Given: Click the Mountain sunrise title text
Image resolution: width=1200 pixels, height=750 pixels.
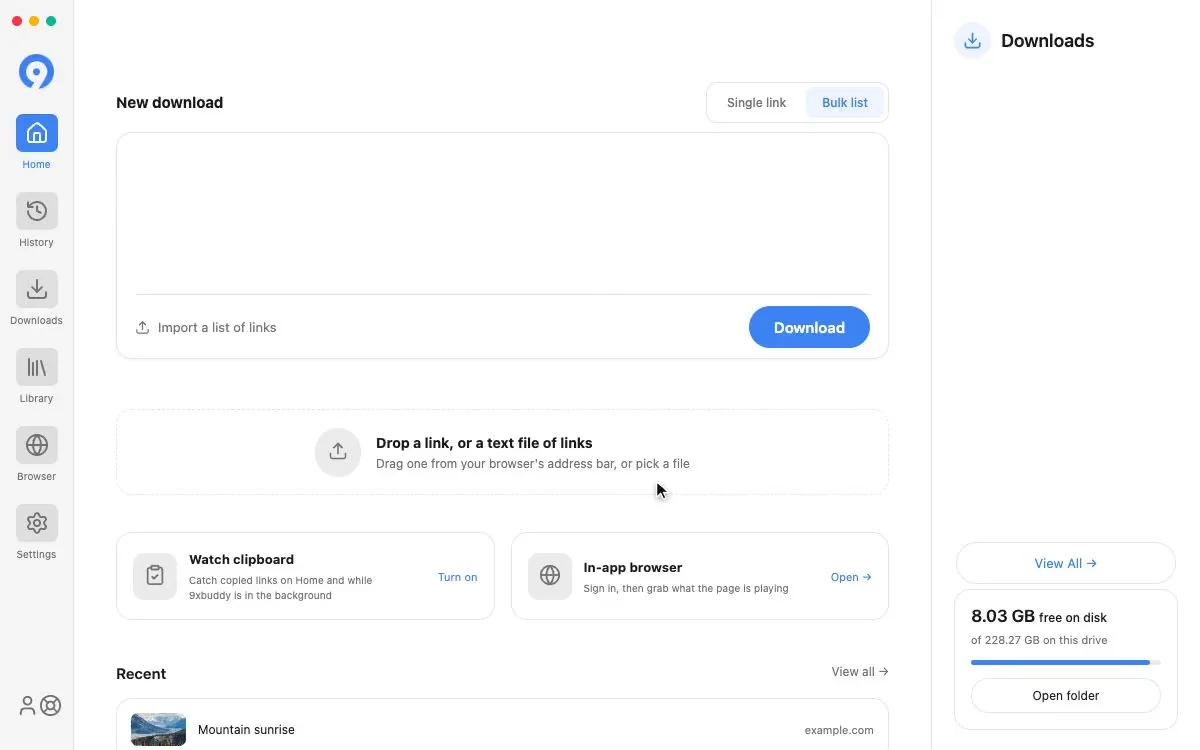Looking at the screenshot, I should 246,730.
